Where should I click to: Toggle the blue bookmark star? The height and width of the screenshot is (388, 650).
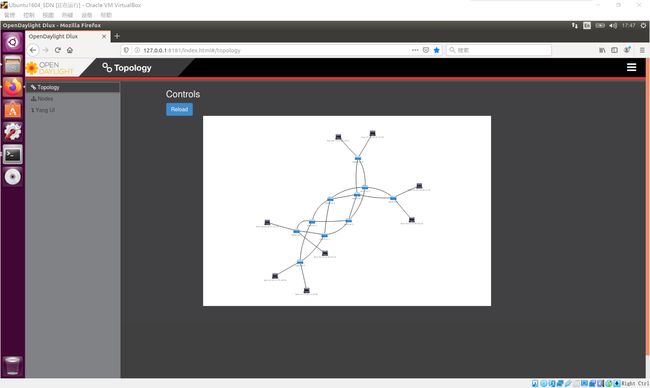(437, 50)
